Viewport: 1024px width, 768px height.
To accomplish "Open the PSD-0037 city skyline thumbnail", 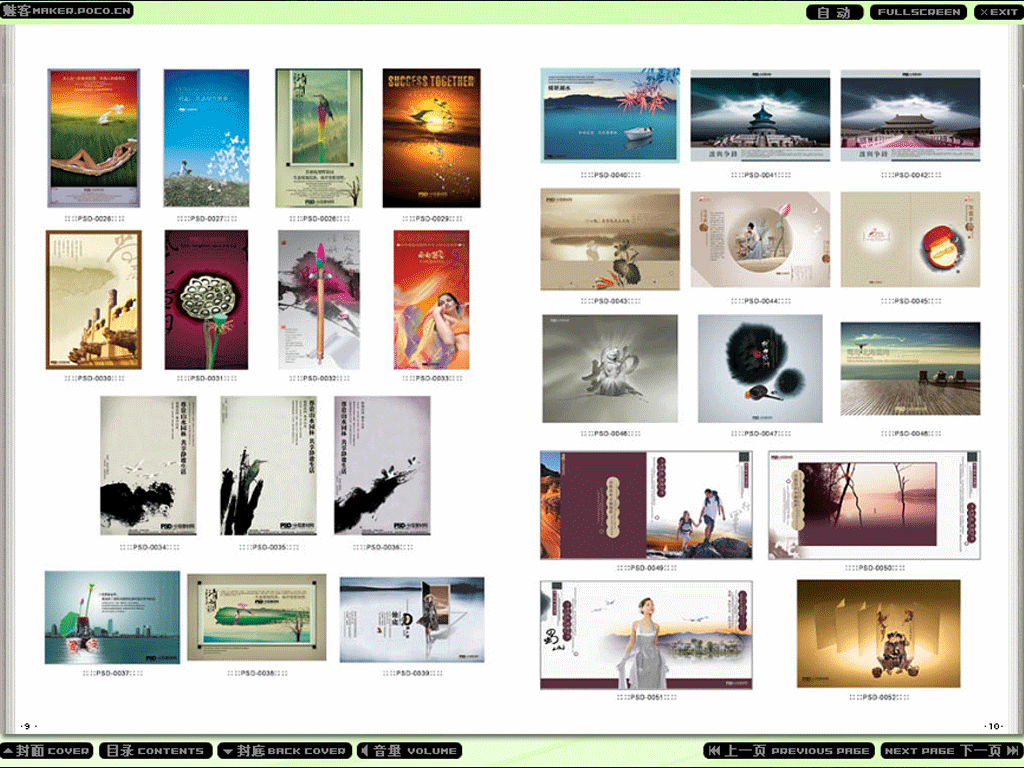I will (112, 617).
